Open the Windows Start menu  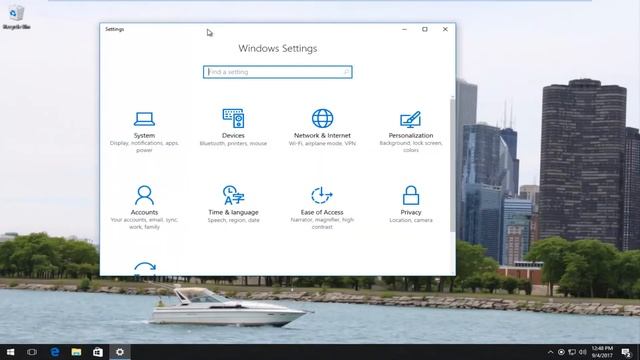click(x=10, y=352)
